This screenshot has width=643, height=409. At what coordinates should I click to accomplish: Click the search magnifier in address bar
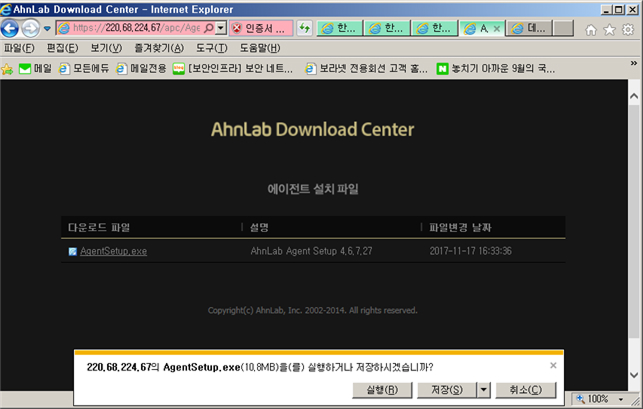[x=209, y=28]
